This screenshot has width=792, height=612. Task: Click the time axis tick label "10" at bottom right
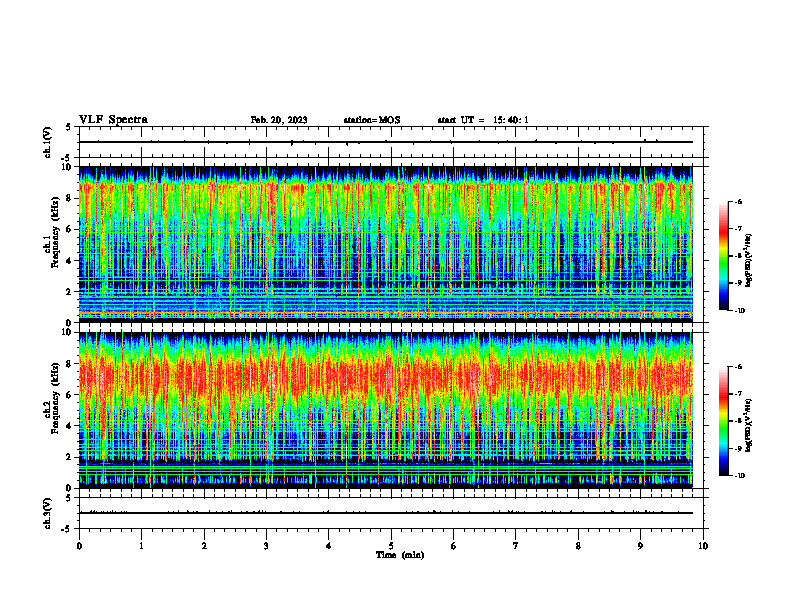(x=703, y=546)
